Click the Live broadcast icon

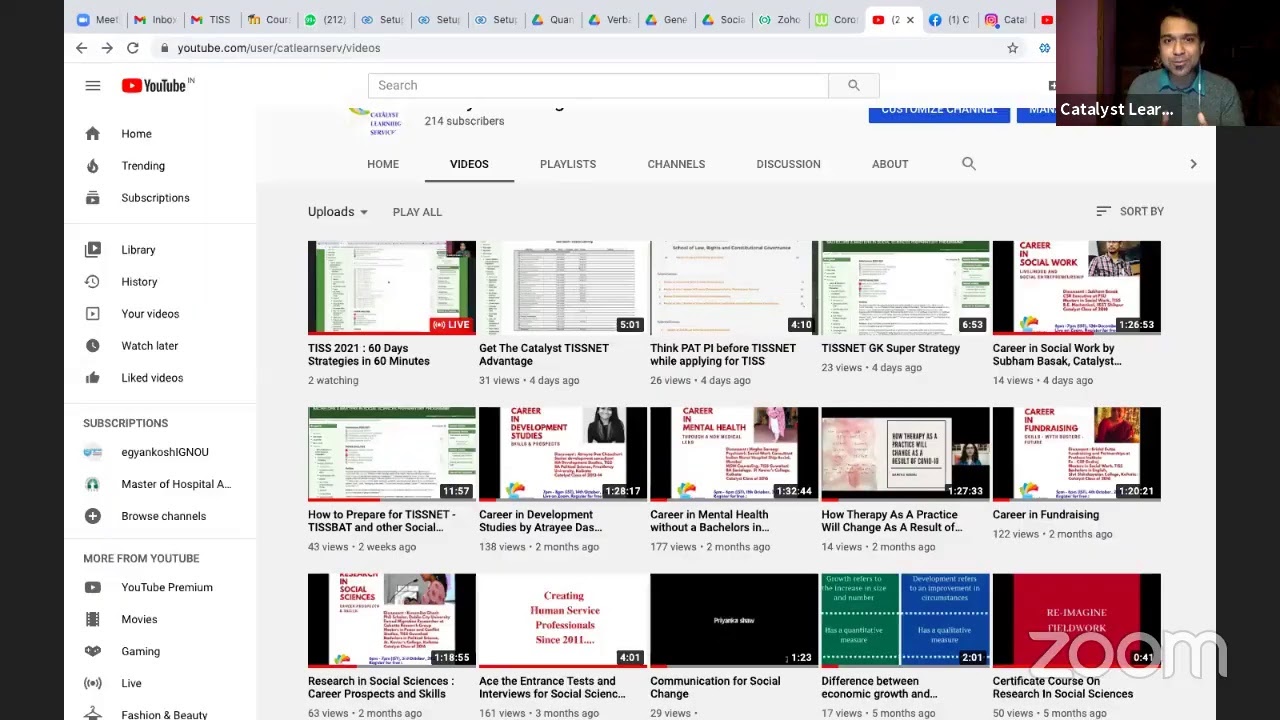pyautogui.click(x=93, y=684)
